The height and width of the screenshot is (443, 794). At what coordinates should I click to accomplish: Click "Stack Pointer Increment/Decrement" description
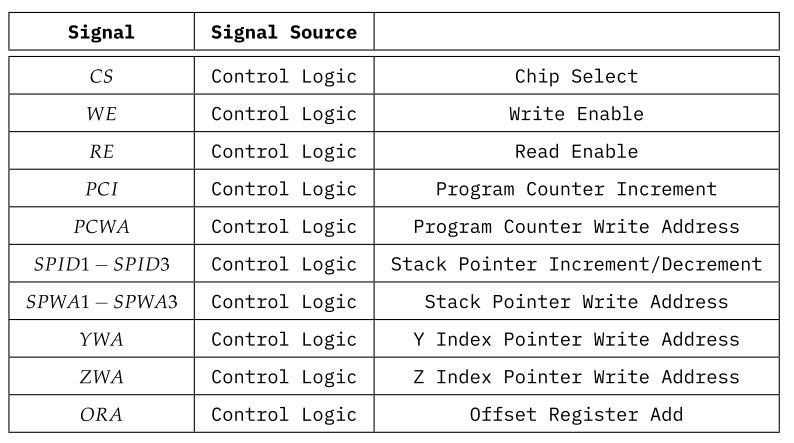tap(576, 265)
